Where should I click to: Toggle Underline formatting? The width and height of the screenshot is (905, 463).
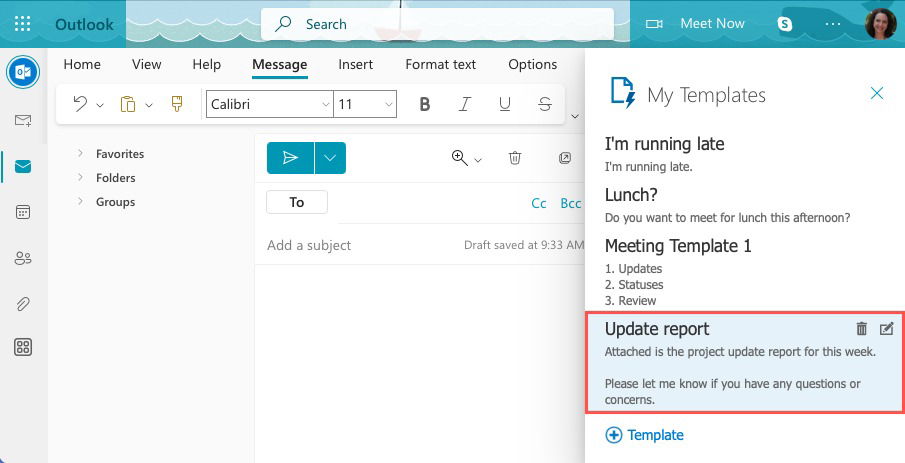pos(504,104)
